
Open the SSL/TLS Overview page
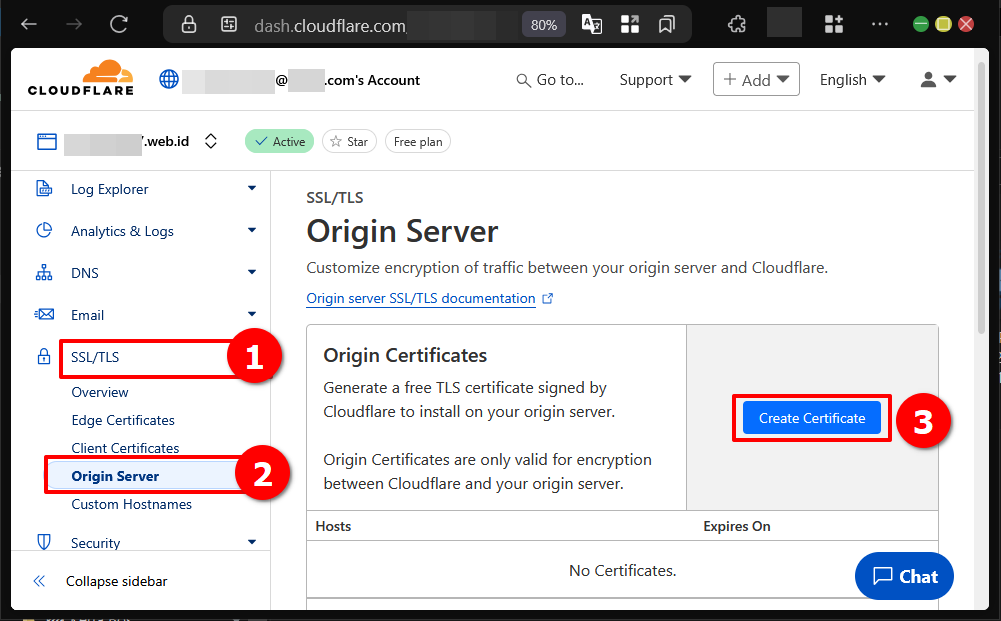click(x=100, y=392)
